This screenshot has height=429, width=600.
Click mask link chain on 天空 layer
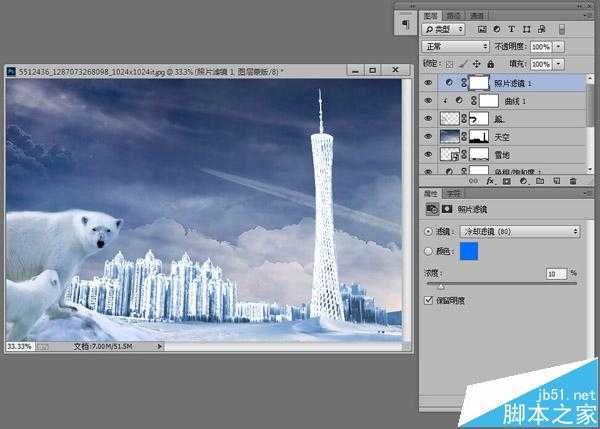coord(464,136)
